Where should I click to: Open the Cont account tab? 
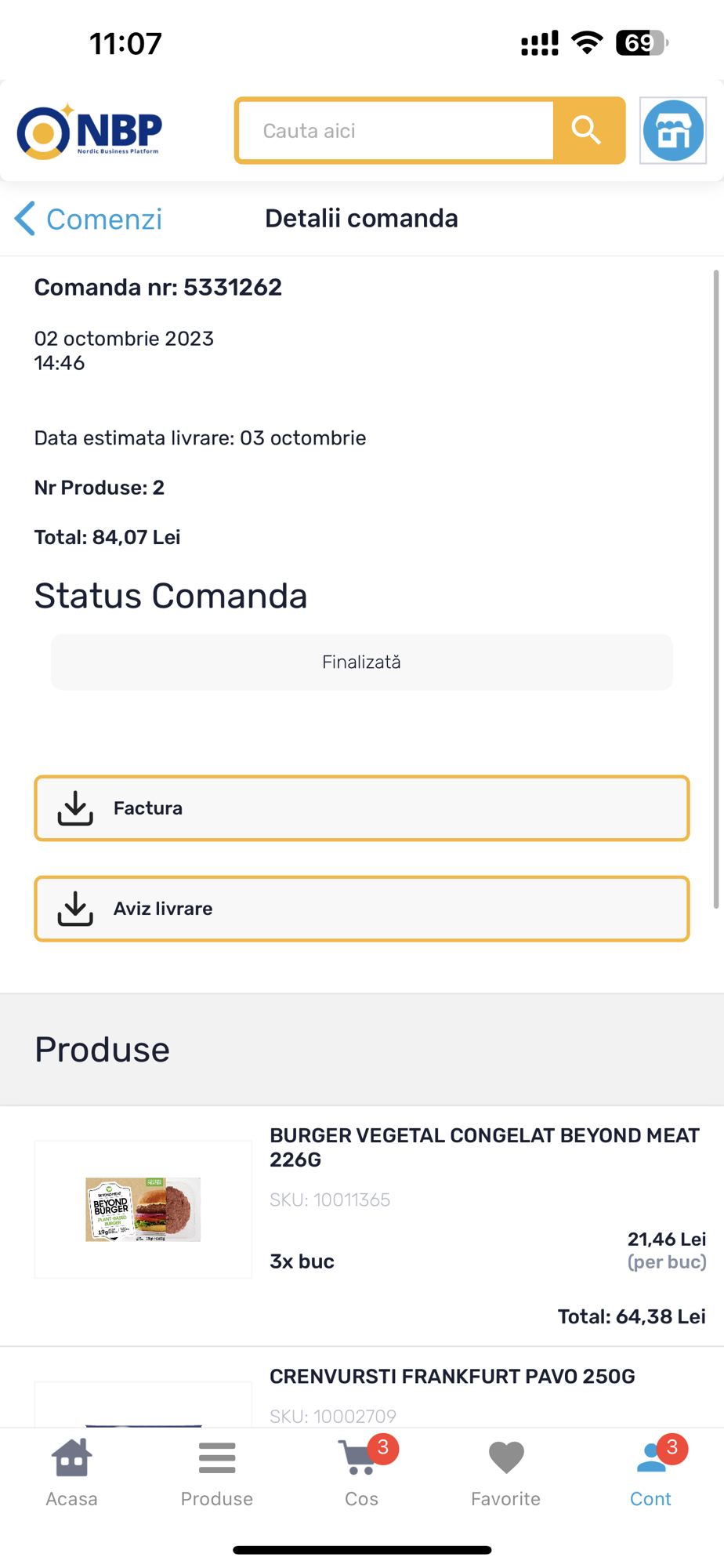point(650,1472)
